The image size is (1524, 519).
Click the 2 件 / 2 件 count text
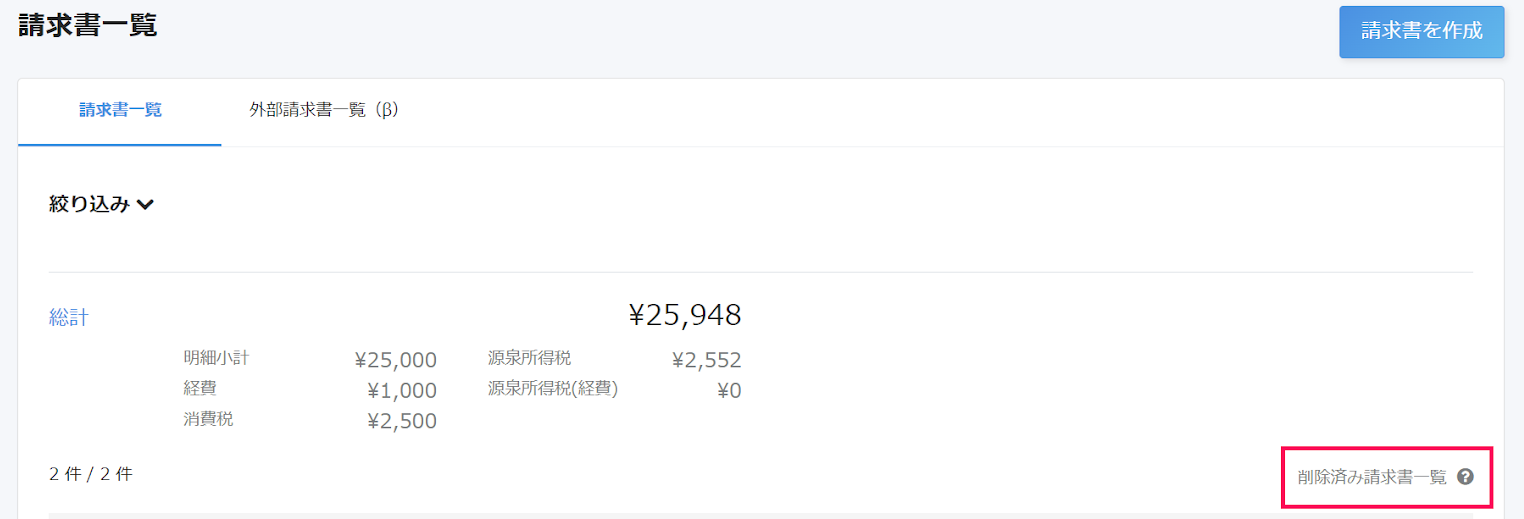91,474
